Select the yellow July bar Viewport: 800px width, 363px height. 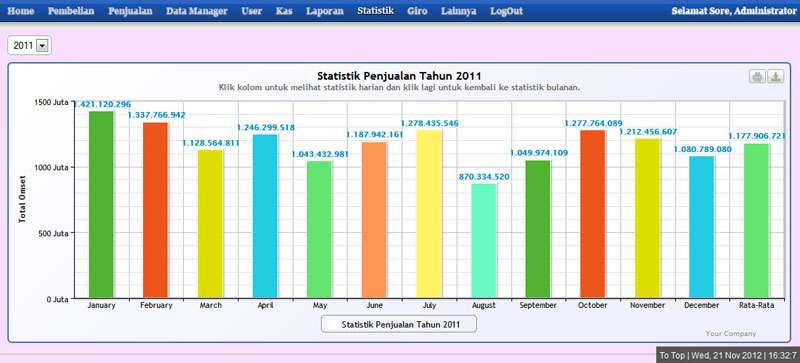(x=429, y=214)
